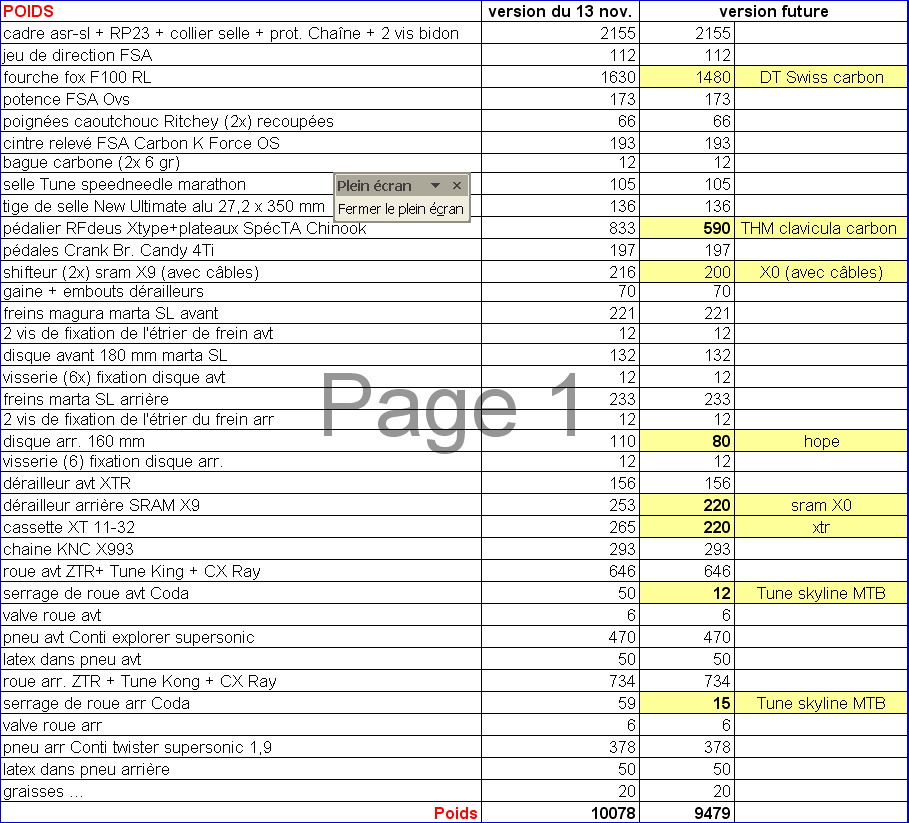Select the cassette weight value 265
The image size is (909, 823).
tap(561, 527)
